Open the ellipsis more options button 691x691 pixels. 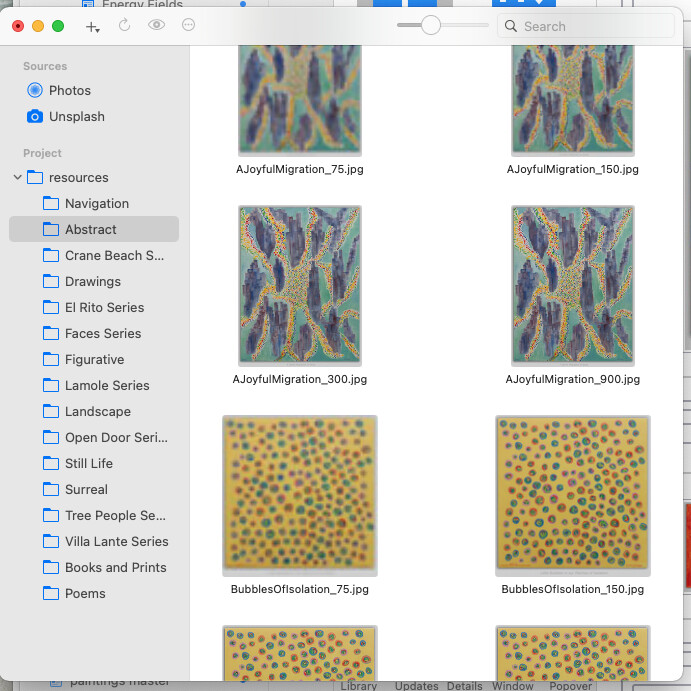pos(188,25)
